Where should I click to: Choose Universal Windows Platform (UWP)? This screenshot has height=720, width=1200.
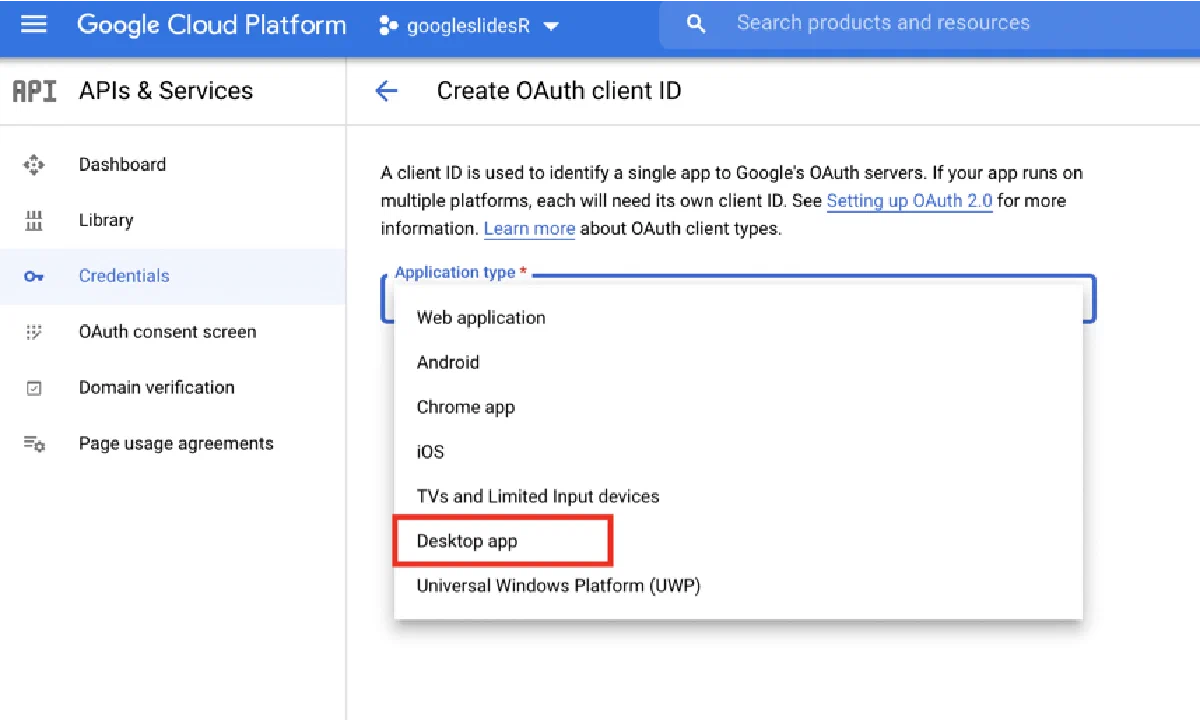pos(738,586)
